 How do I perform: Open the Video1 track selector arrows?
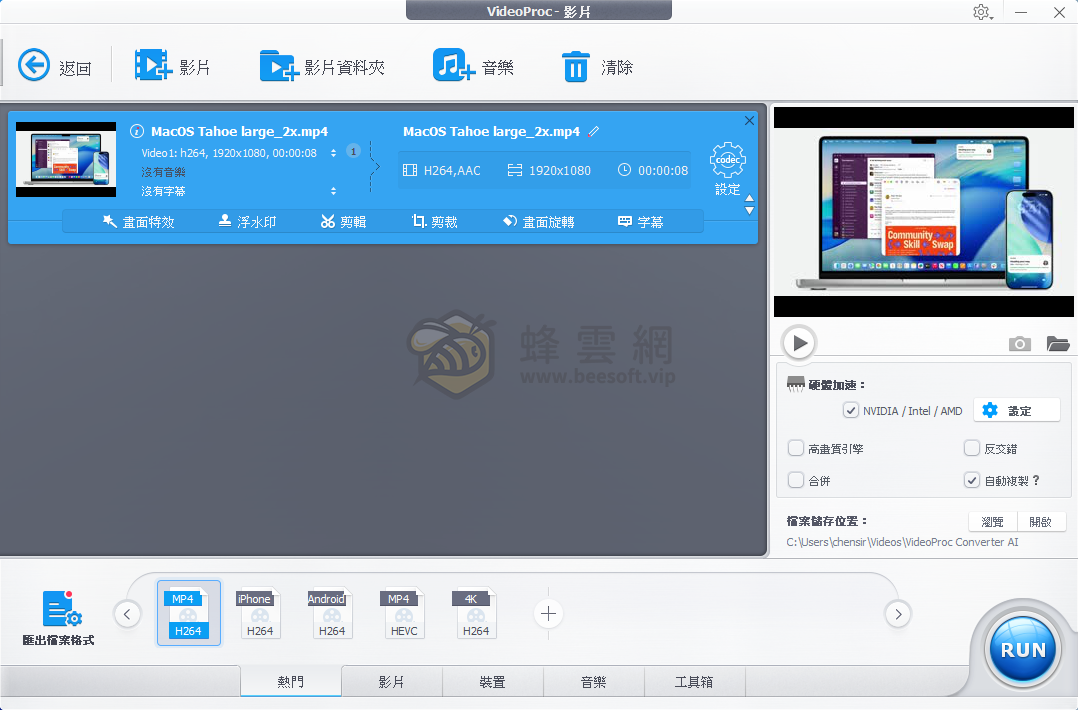[333, 153]
